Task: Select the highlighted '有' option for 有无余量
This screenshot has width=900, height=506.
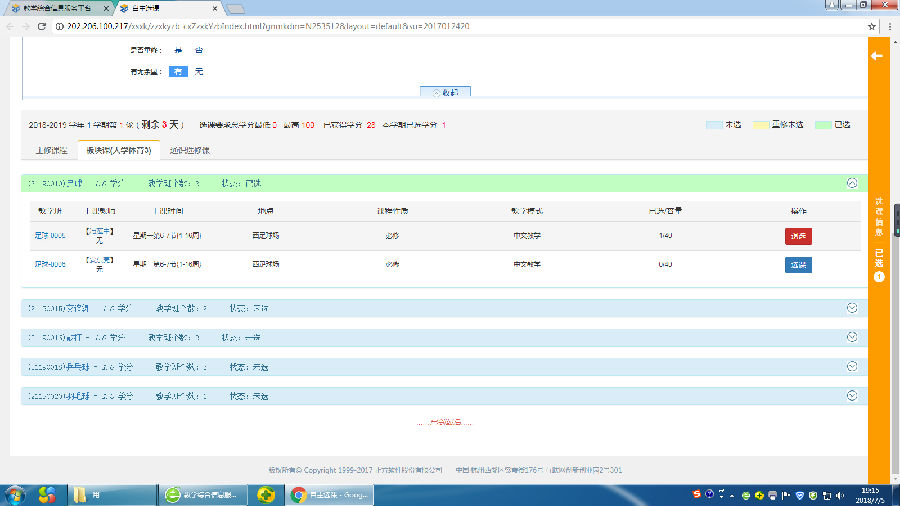Action: (177, 72)
